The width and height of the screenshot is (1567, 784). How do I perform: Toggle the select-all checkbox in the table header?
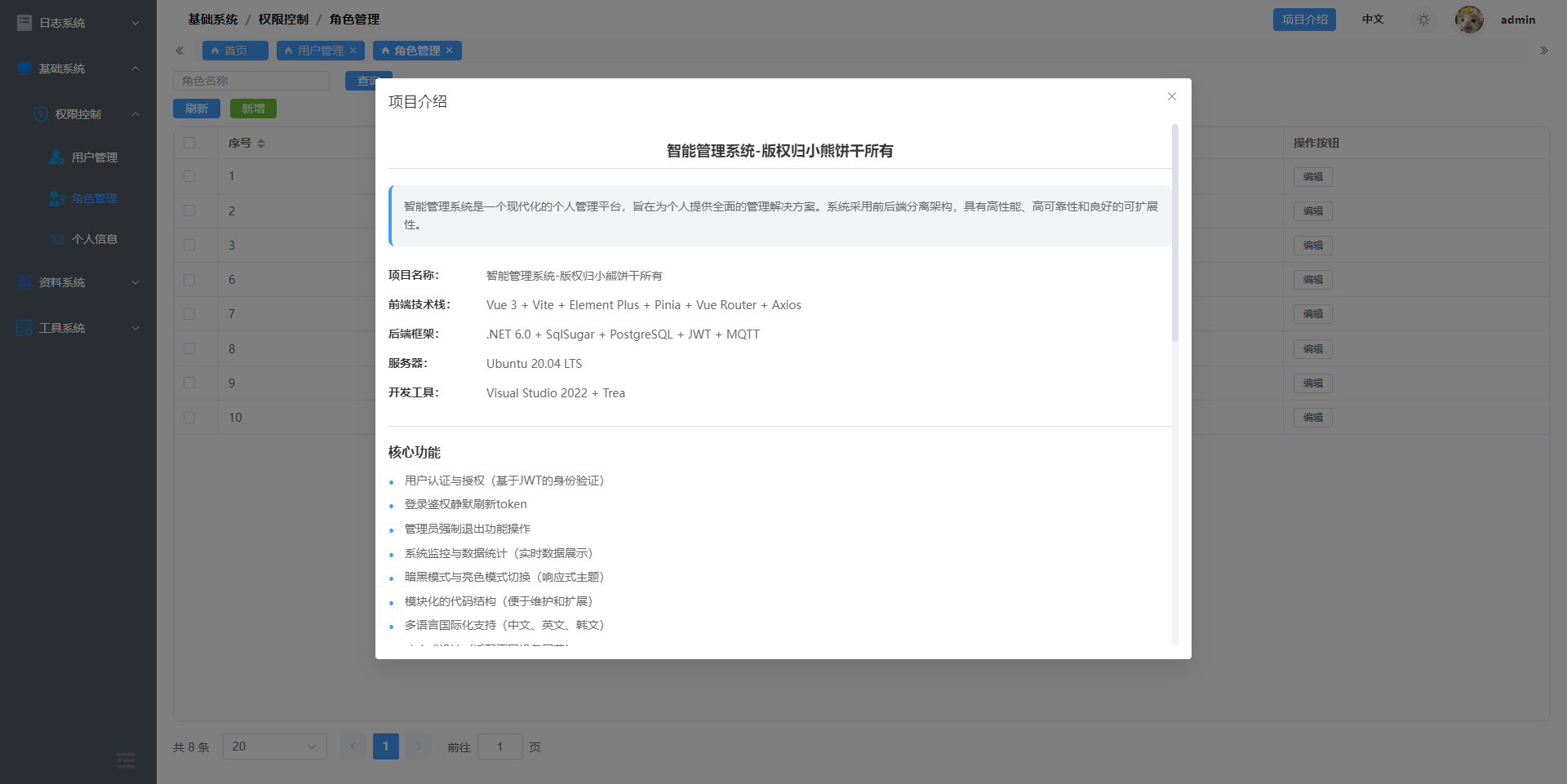[x=189, y=143]
